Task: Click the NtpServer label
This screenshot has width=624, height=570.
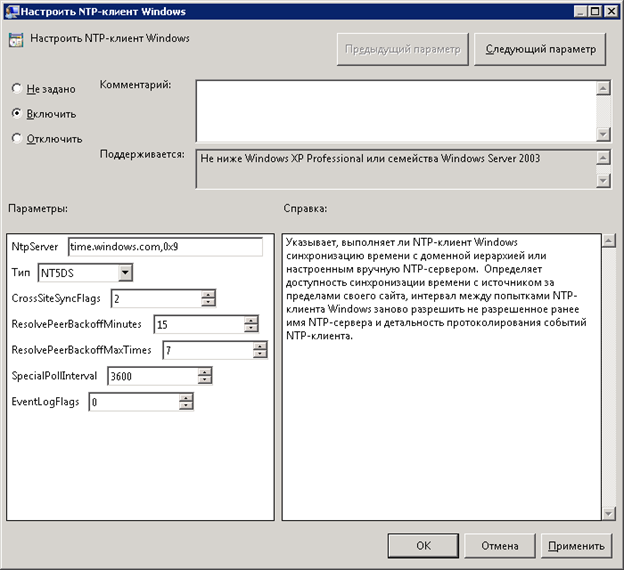Action: point(35,247)
